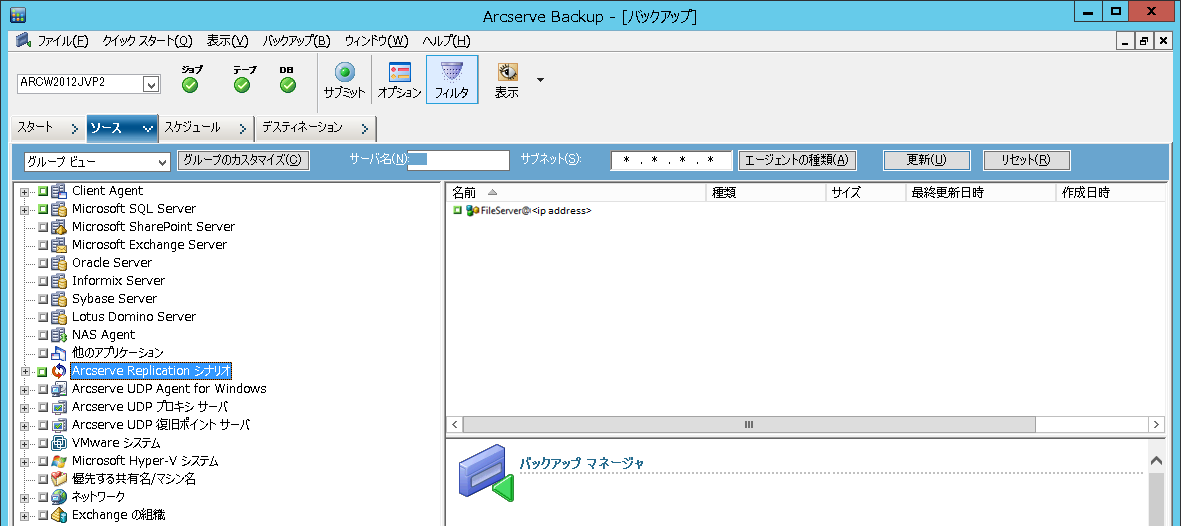Switch to the スケジュール tab
The width and height of the screenshot is (1181, 526).
(x=206, y=128)
